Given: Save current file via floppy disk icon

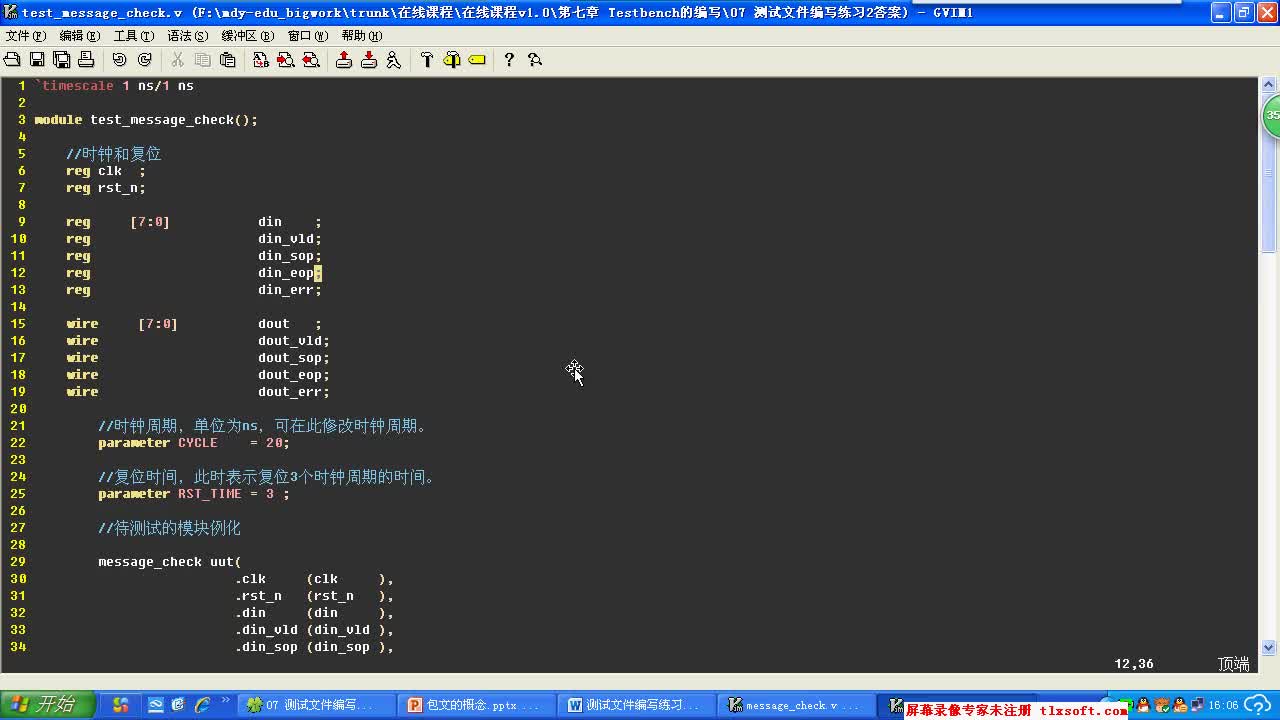Looking at the screenshot, I should click(37, 60).
